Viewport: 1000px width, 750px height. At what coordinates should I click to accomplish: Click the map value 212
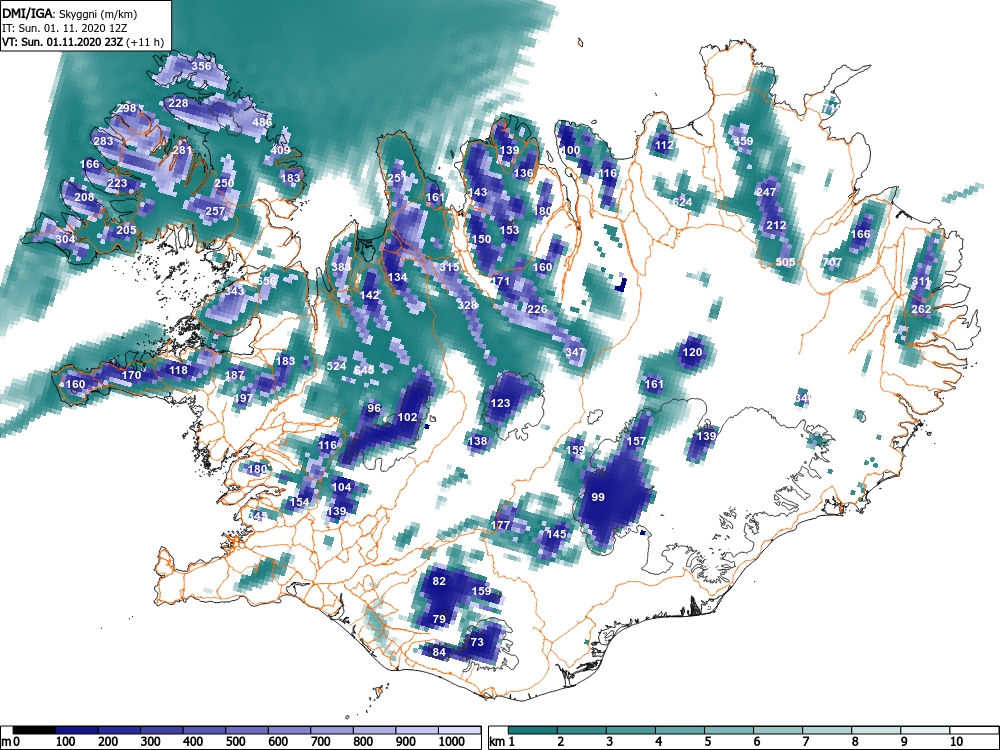point(776,225)
